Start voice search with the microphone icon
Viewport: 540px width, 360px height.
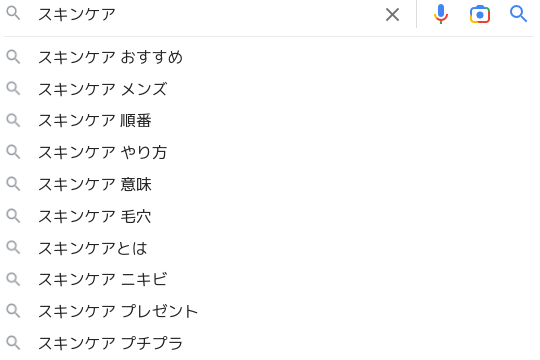441,14
